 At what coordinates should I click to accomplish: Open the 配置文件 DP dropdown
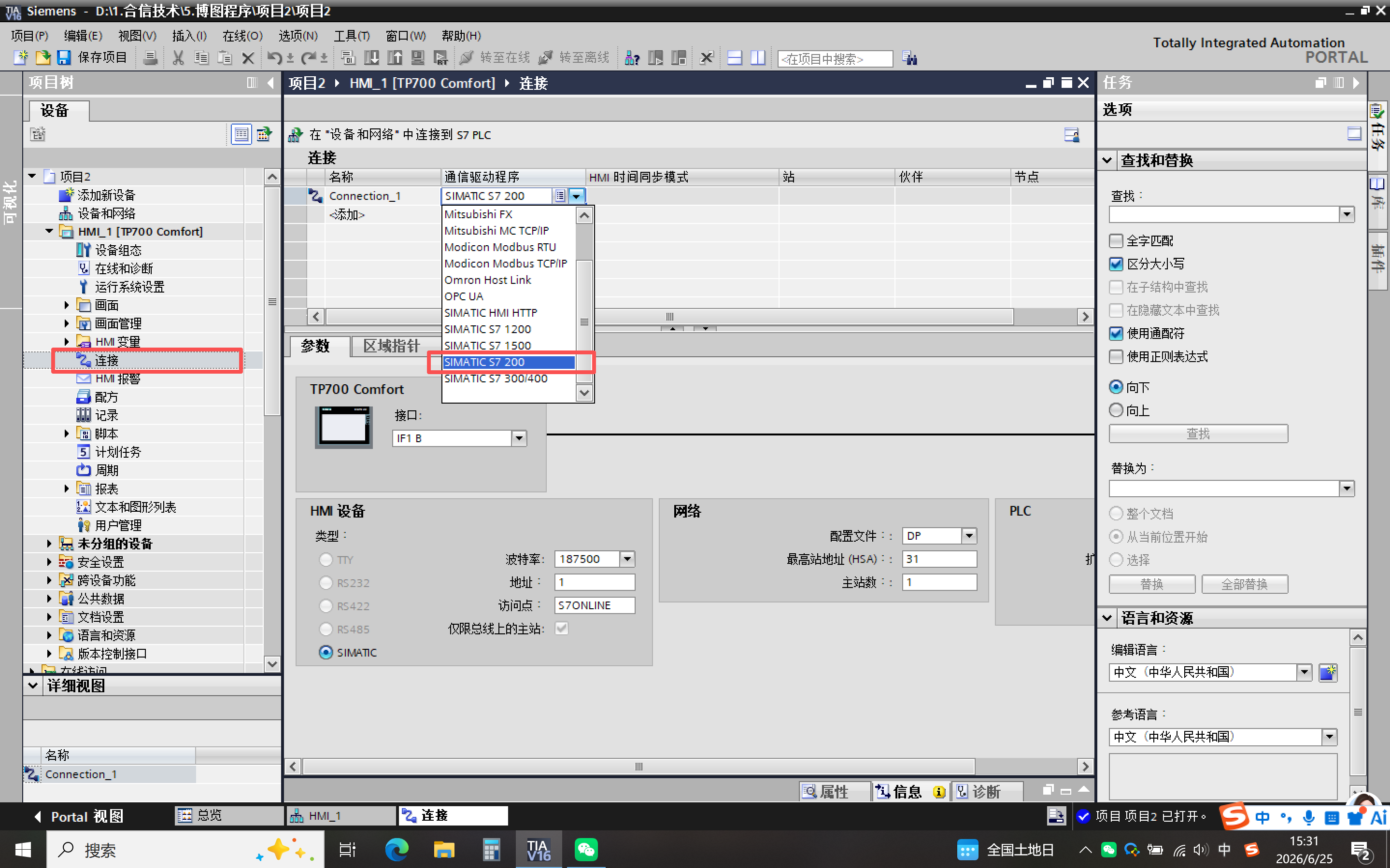coord(969,535)
